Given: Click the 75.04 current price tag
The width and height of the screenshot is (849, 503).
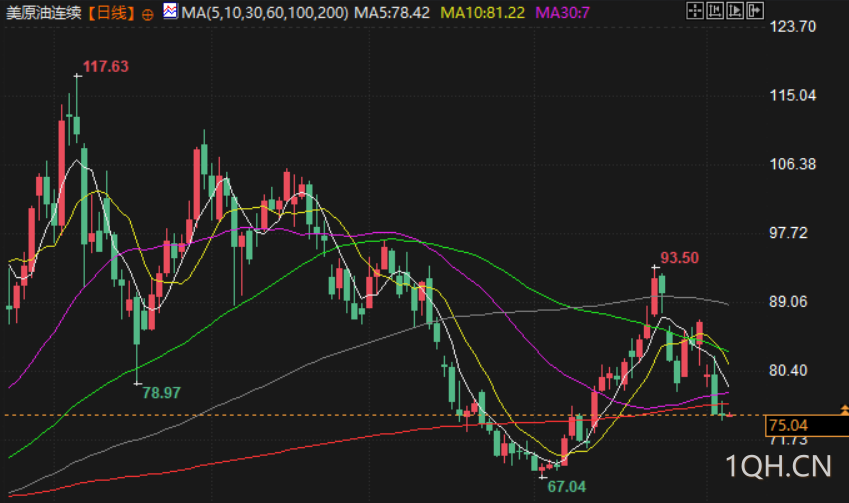Looking at the screenshot, I should click(x=806, y=426).
